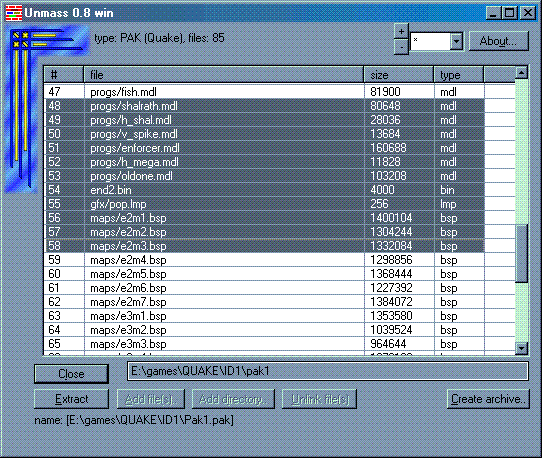The height and width of the screenshot is (458, 542).
Task: Select row end2.bin
Action: (264, 190)
